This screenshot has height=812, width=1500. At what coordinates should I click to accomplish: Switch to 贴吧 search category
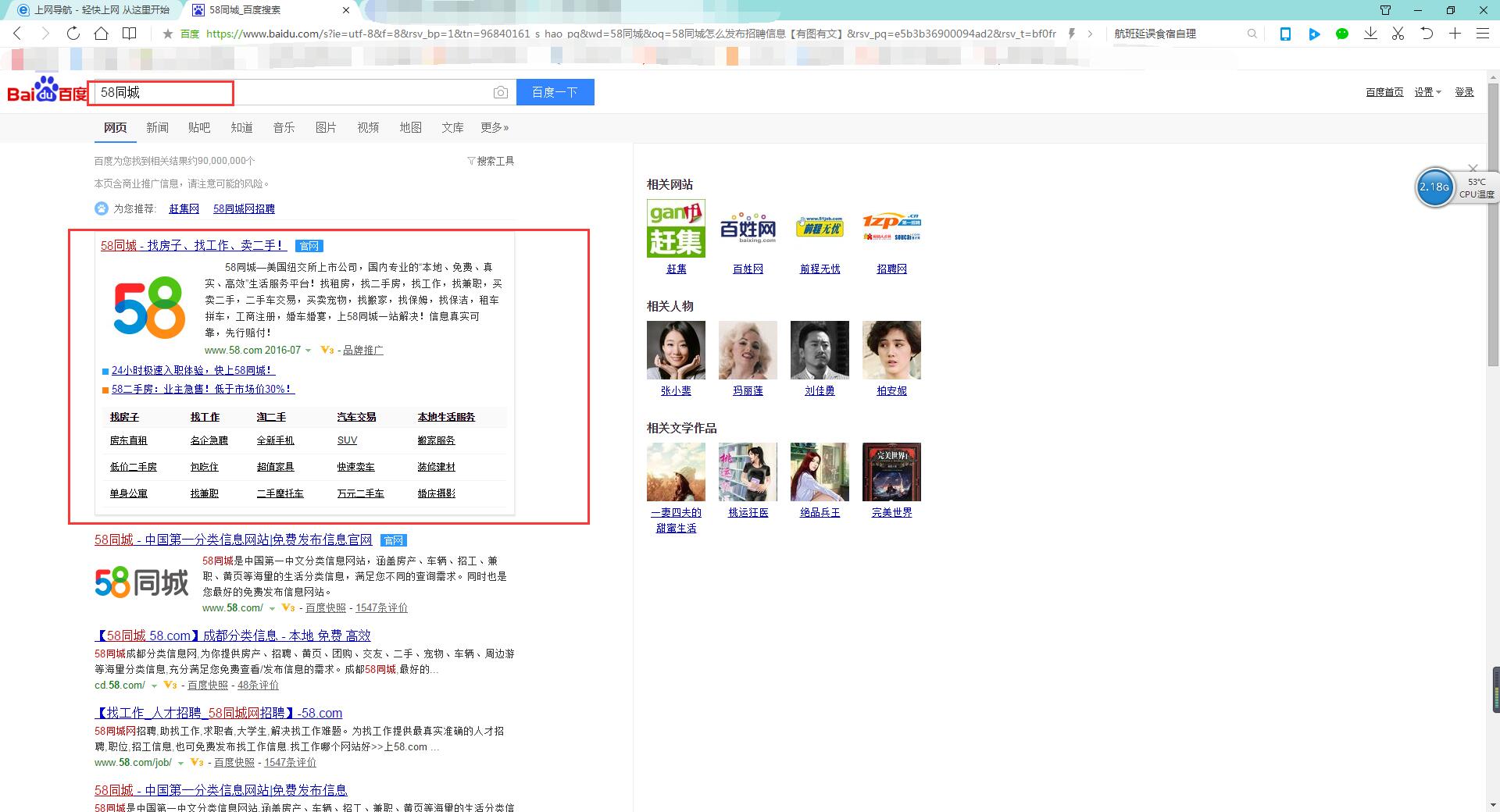[x=199, y=127]
